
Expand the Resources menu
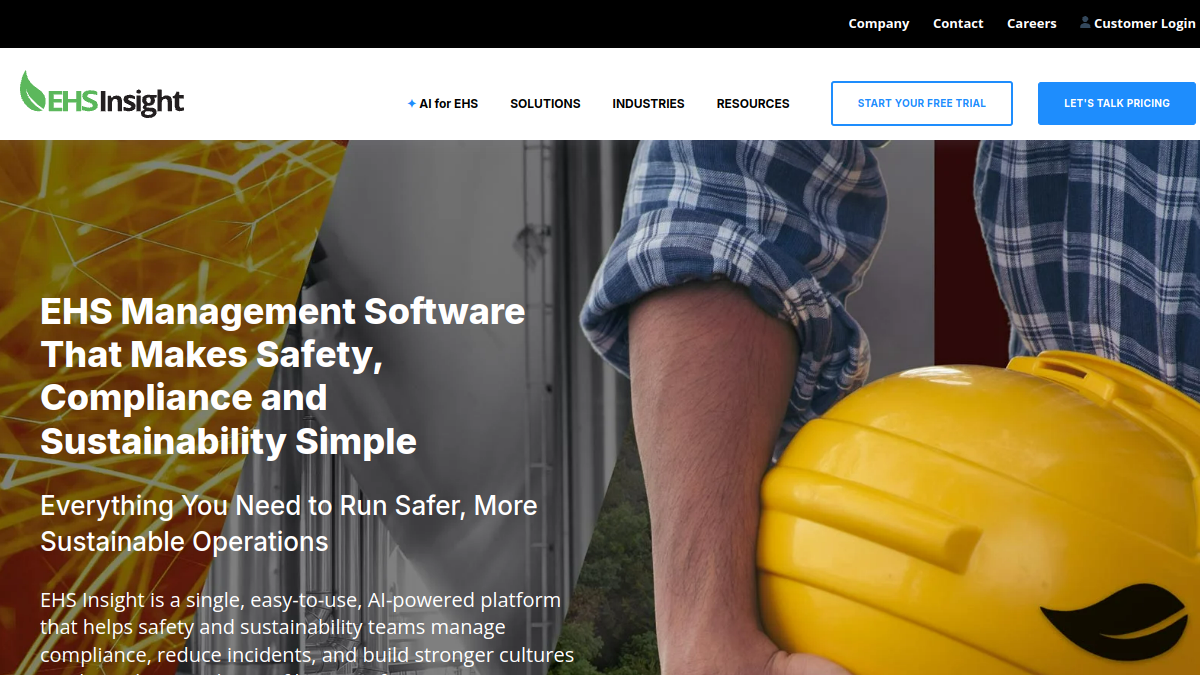(x=753, y=103)
